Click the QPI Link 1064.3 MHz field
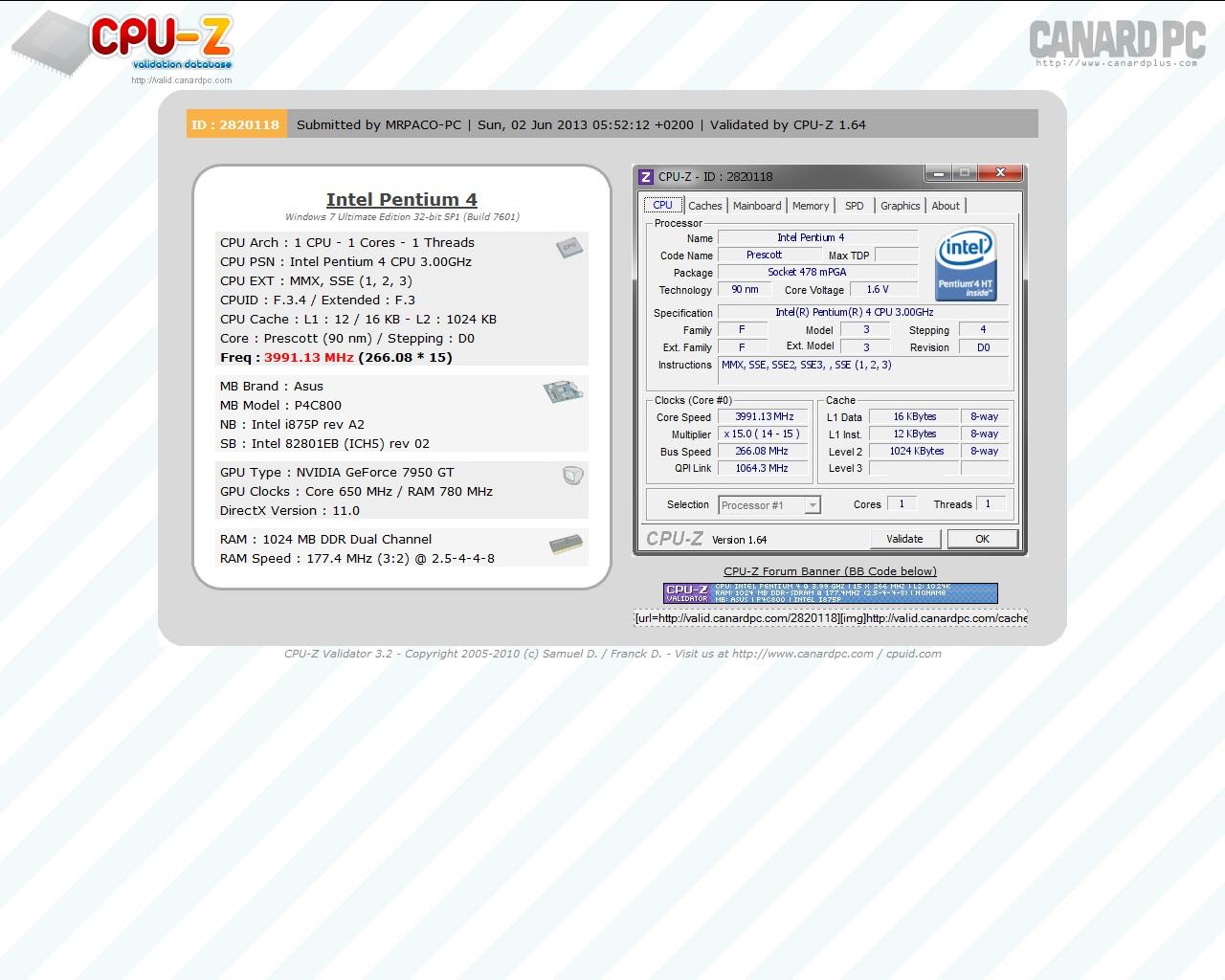 pos(764,469)
